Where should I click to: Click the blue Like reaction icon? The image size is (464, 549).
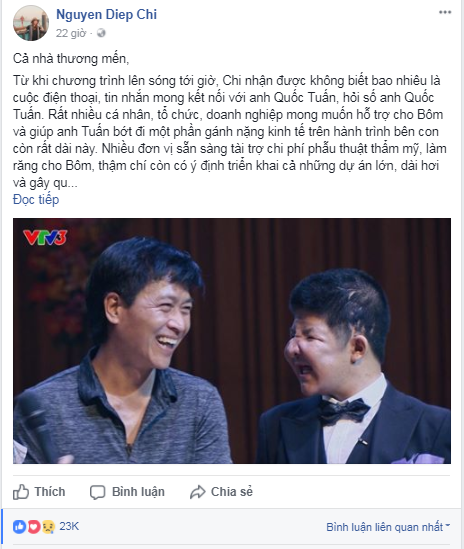tap(20, 526)
